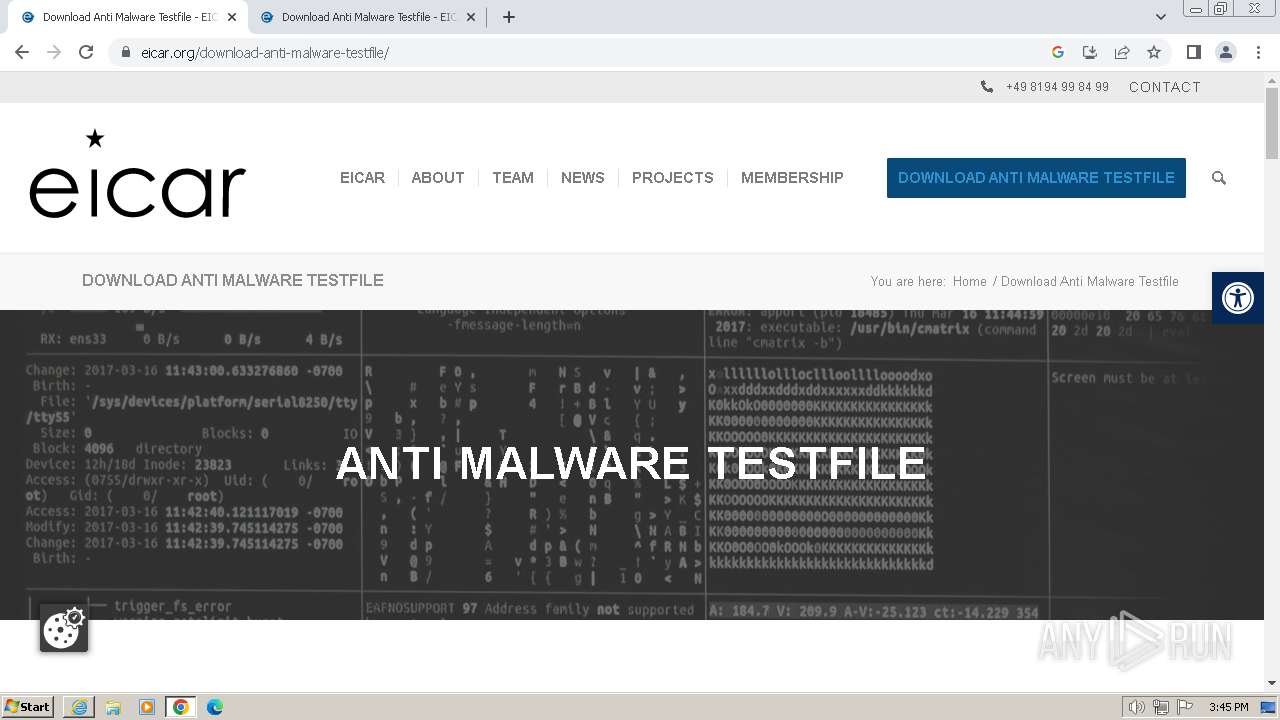
Task: Click the install/download page icon
Action: [1090, 52]
